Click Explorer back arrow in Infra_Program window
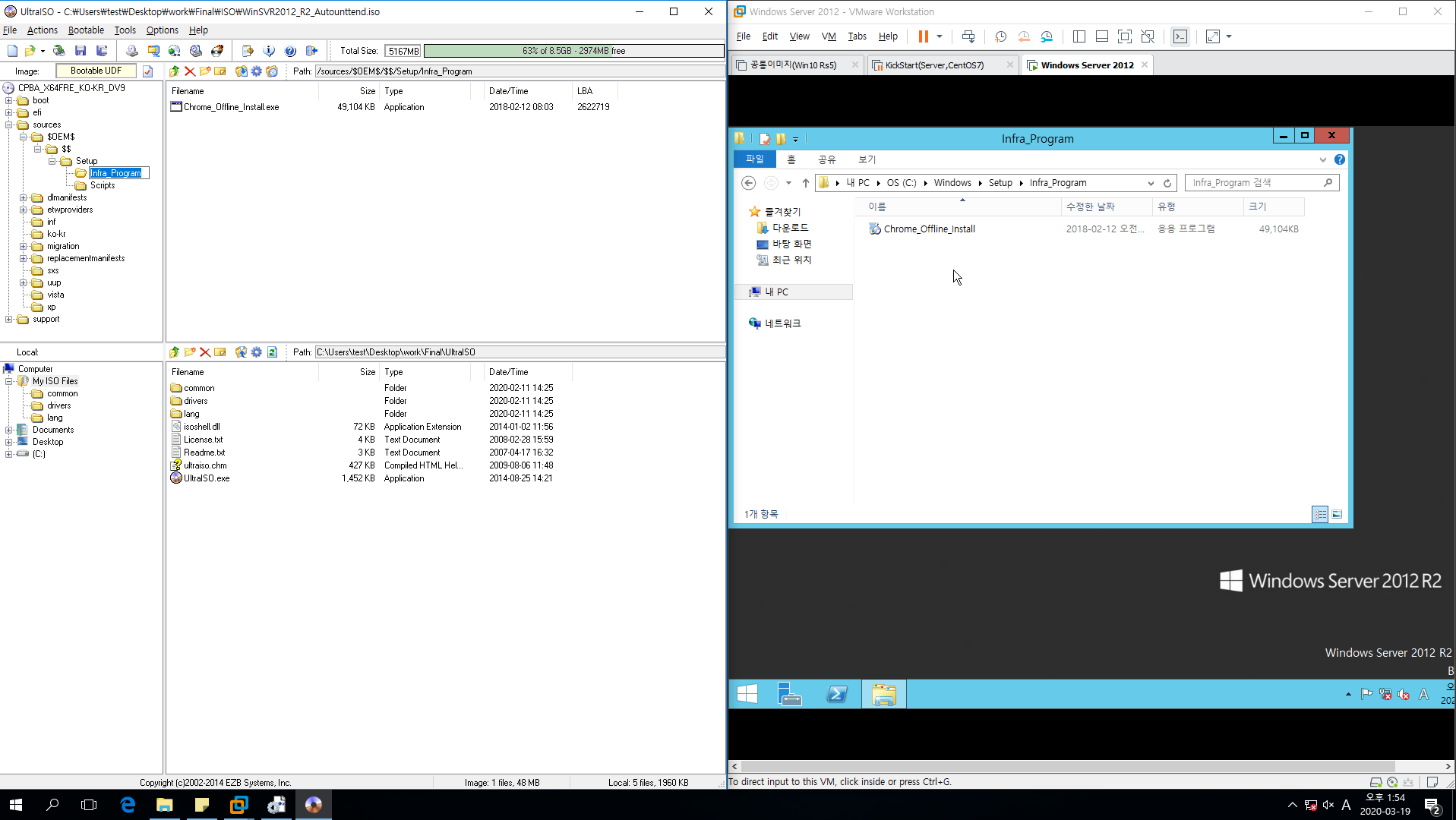This screenshot has width=1456, height=820. (749, 183)
